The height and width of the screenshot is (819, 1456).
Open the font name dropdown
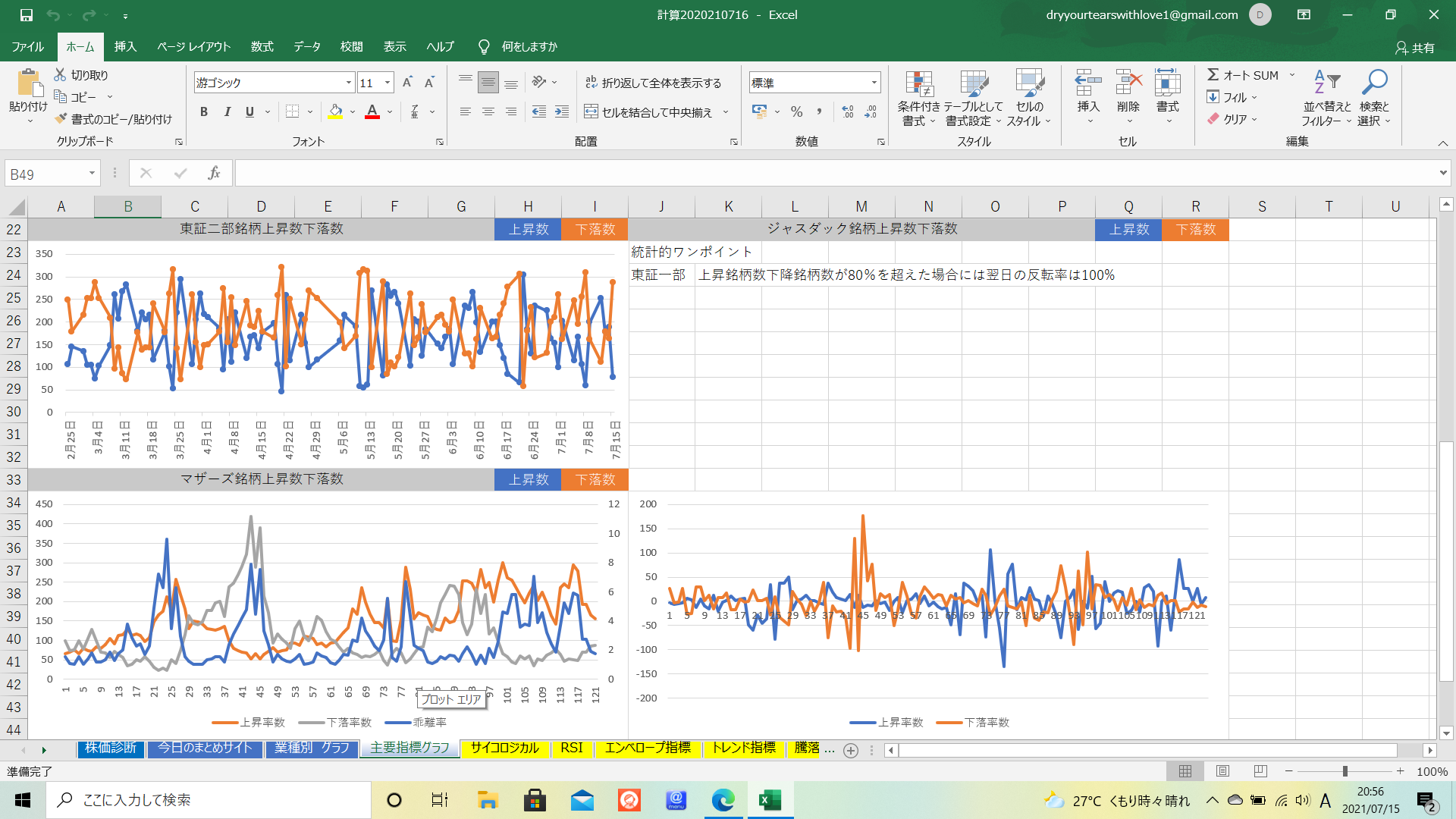pos(349,83)
